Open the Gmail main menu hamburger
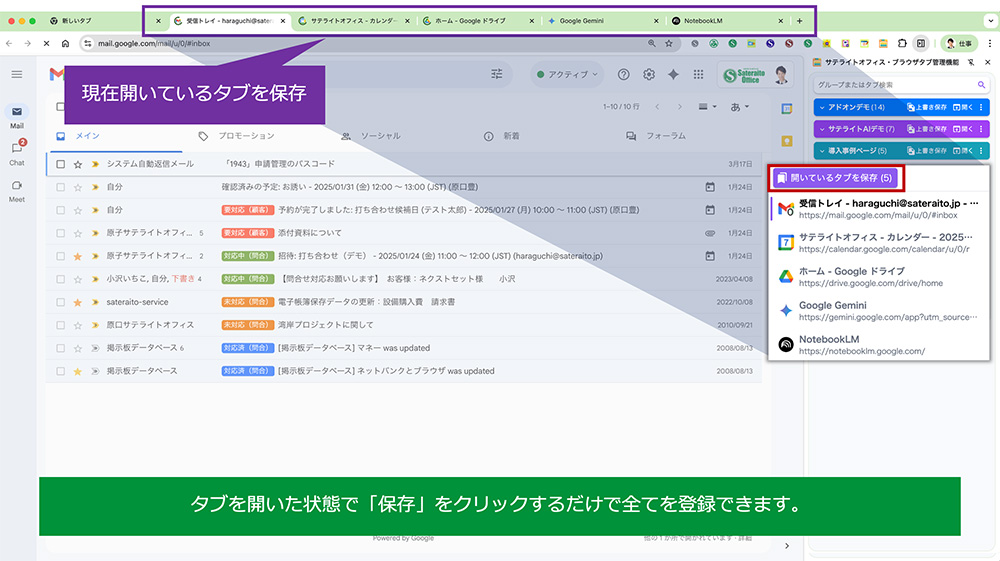1000x561 pixels. coord(17,75)
